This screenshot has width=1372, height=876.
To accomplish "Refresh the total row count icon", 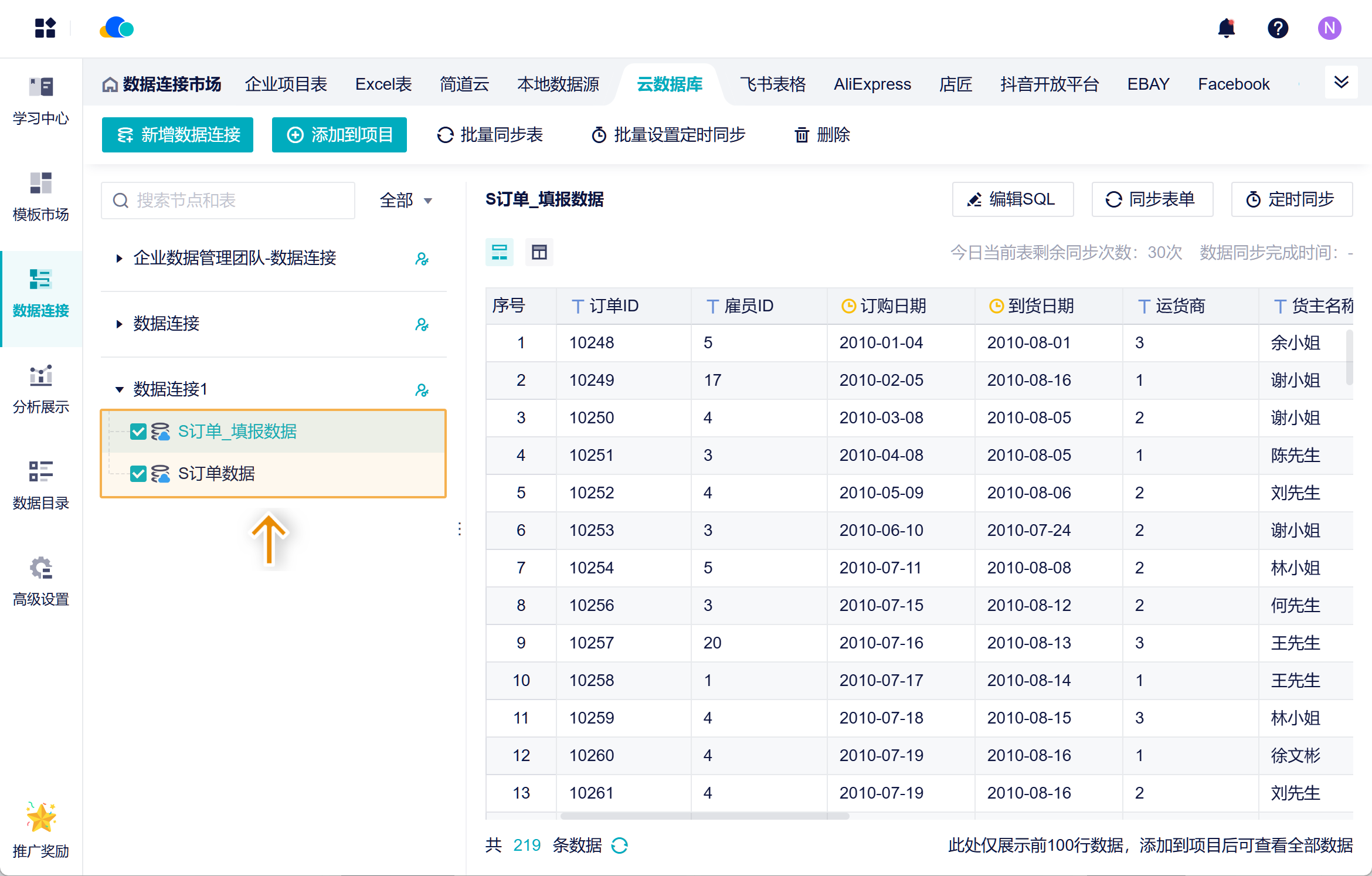I will click(x=619, y=846).
